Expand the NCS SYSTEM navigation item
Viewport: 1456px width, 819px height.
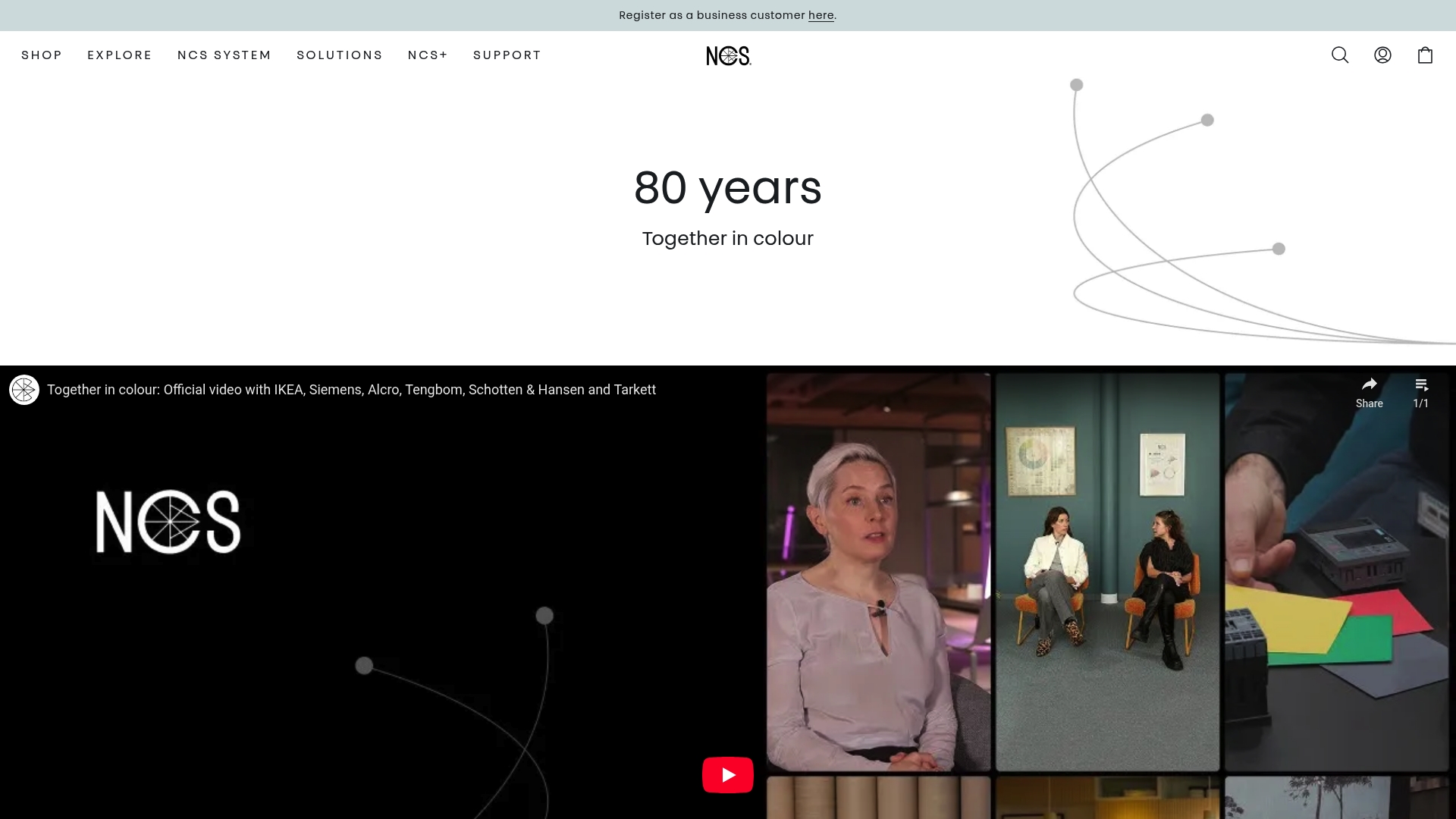click(x=224, y=55)
